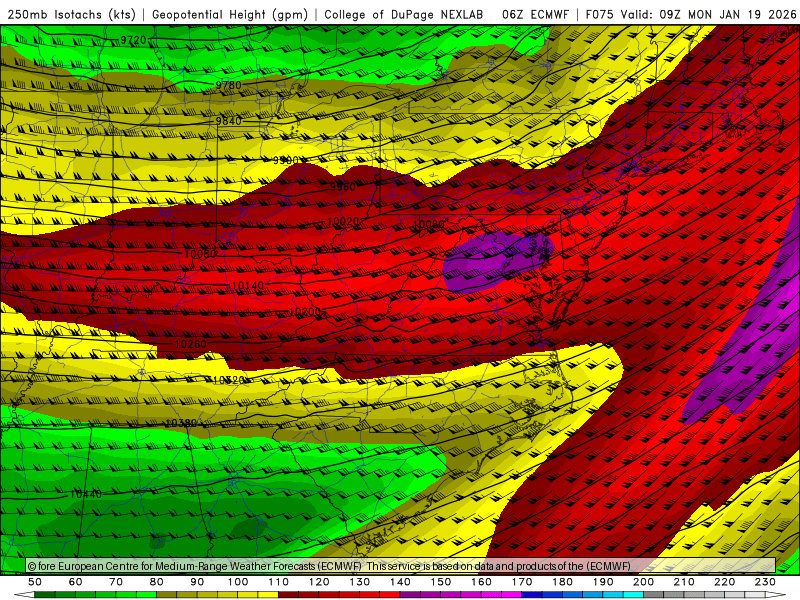Screen dimensions: 800x600
Task: Click the 9960 height contour label
Action: (x=342, y=187)
